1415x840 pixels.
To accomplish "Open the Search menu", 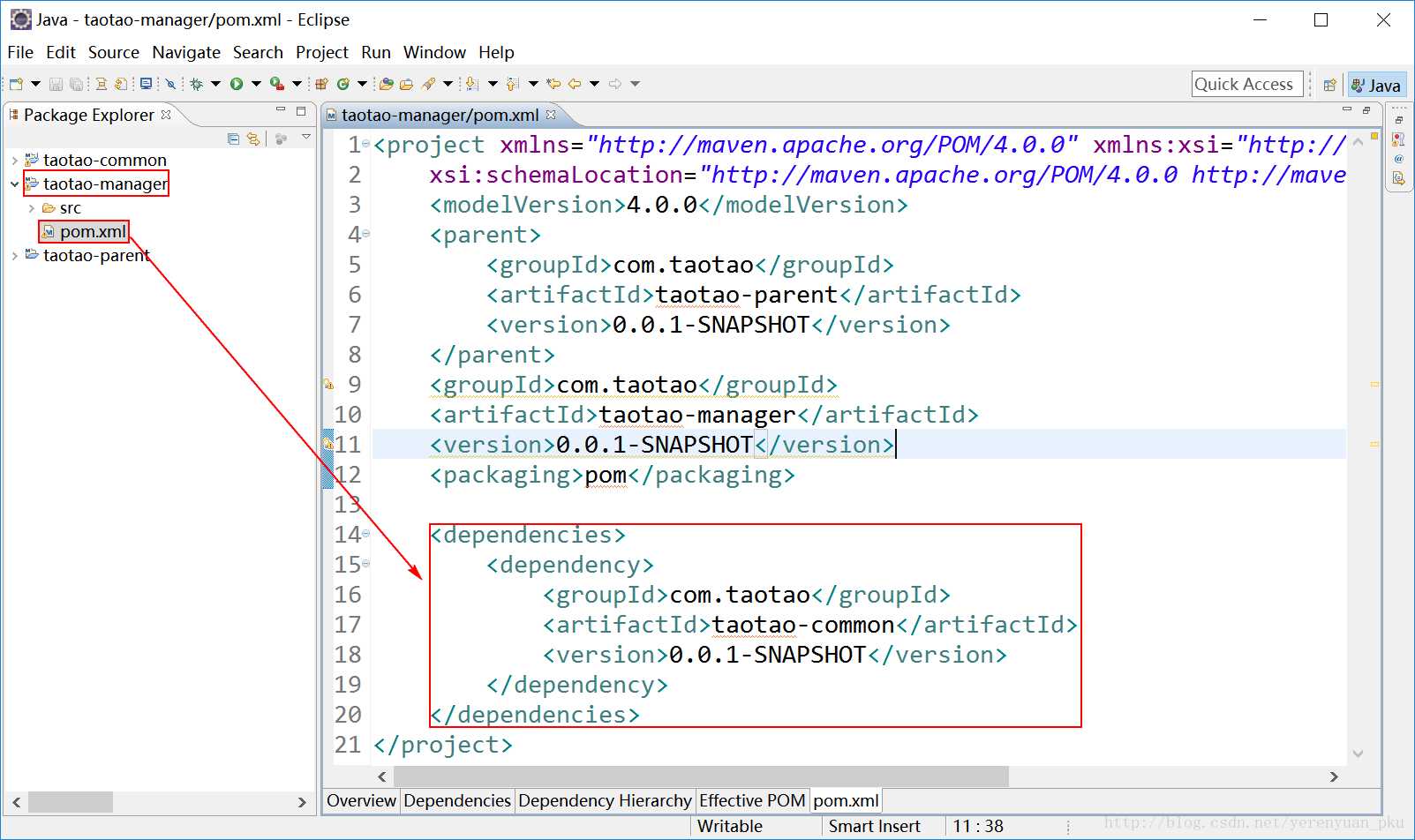I will point(258,52).
